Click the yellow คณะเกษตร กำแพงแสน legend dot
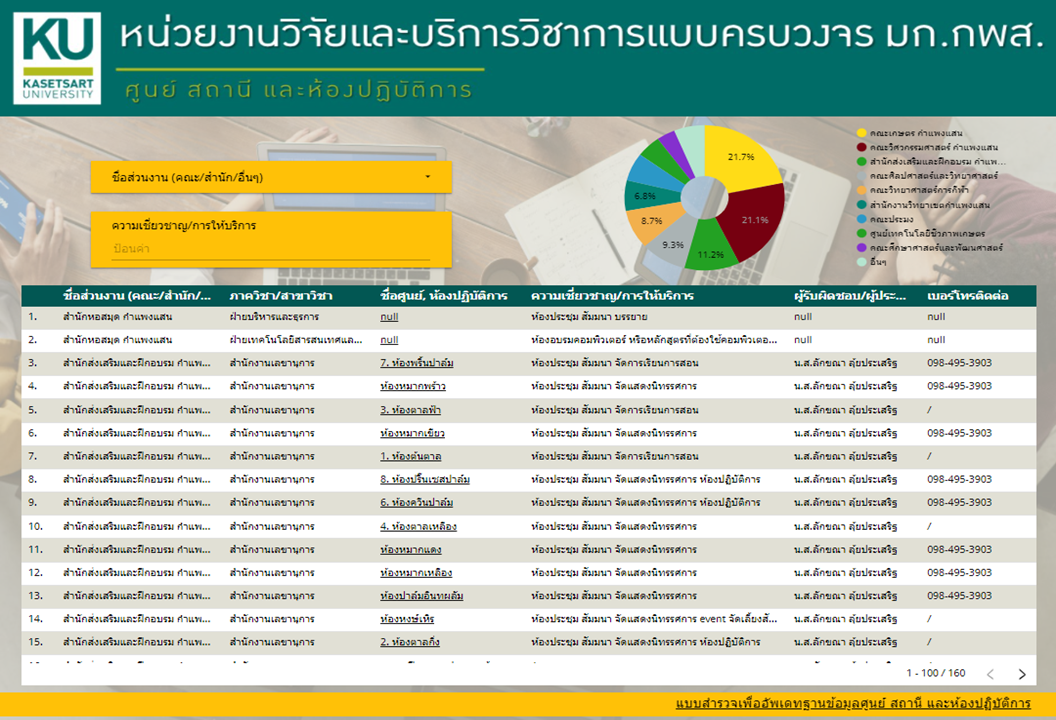Screen dimensions: 1056x720 [861, 133]
